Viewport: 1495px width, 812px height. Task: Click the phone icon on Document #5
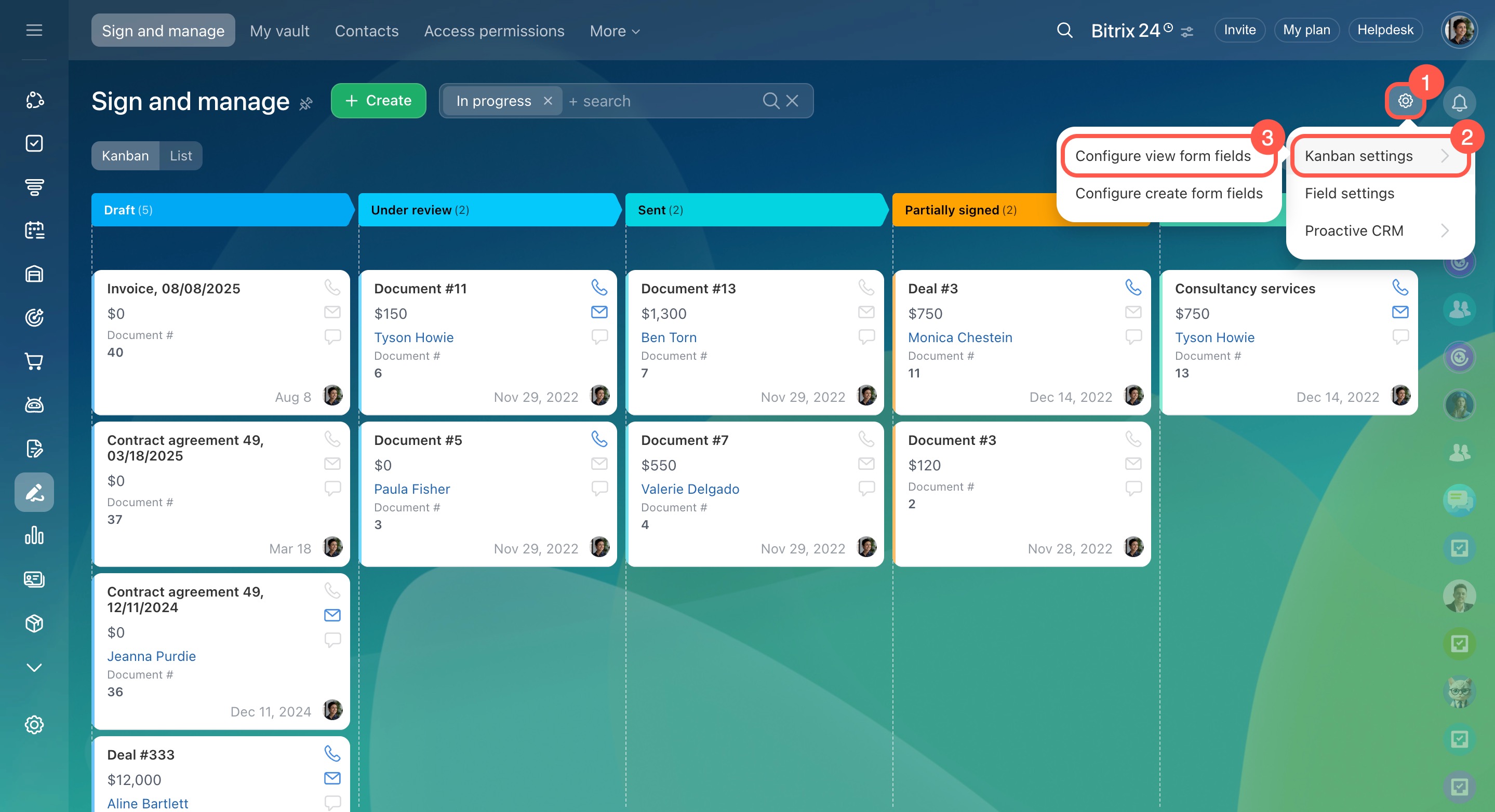pos(599,439)
